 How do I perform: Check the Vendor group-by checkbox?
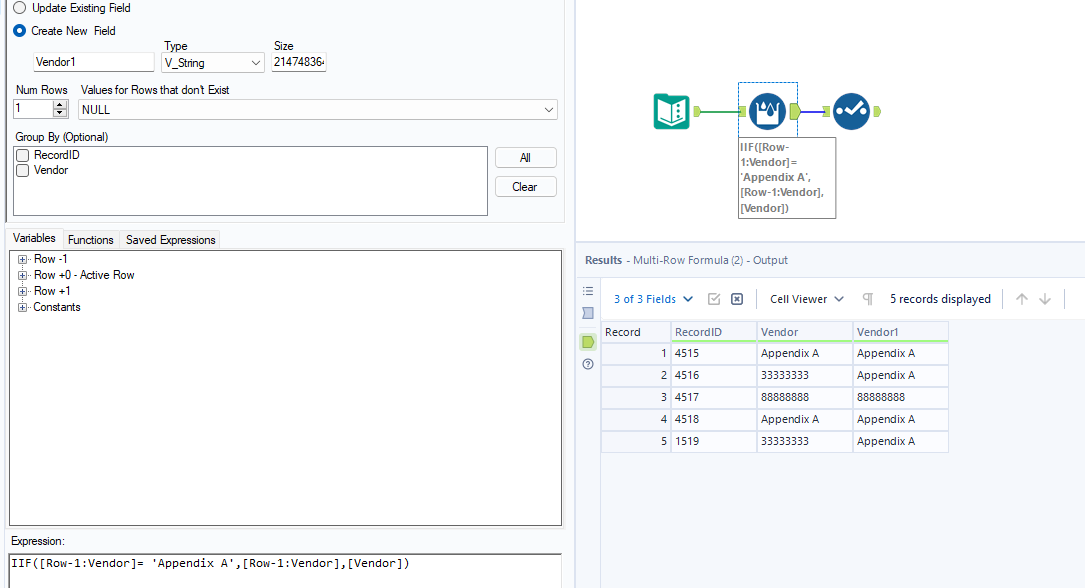23,170
